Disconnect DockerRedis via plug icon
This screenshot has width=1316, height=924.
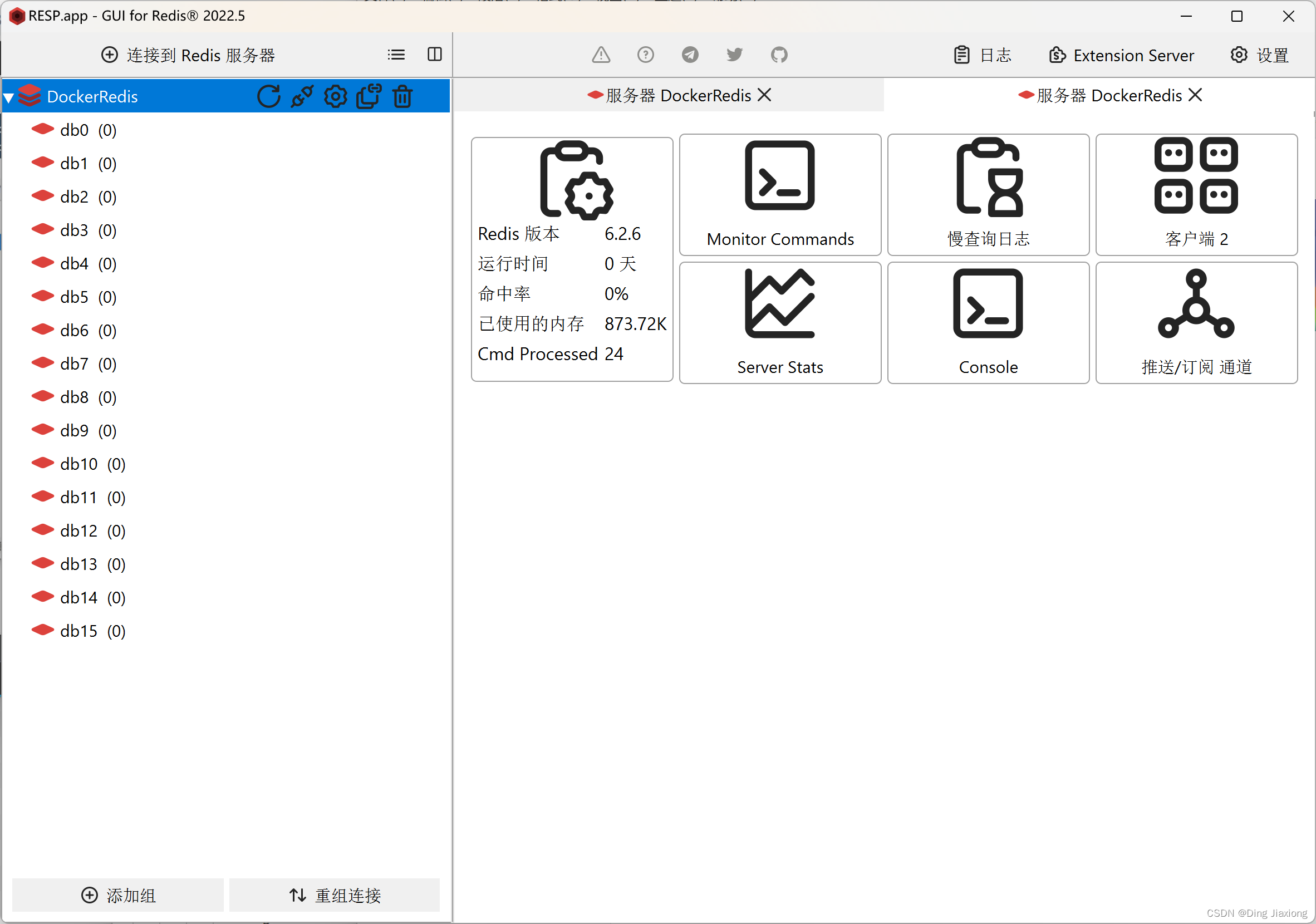pyautogui.click(x=302, y=96)
